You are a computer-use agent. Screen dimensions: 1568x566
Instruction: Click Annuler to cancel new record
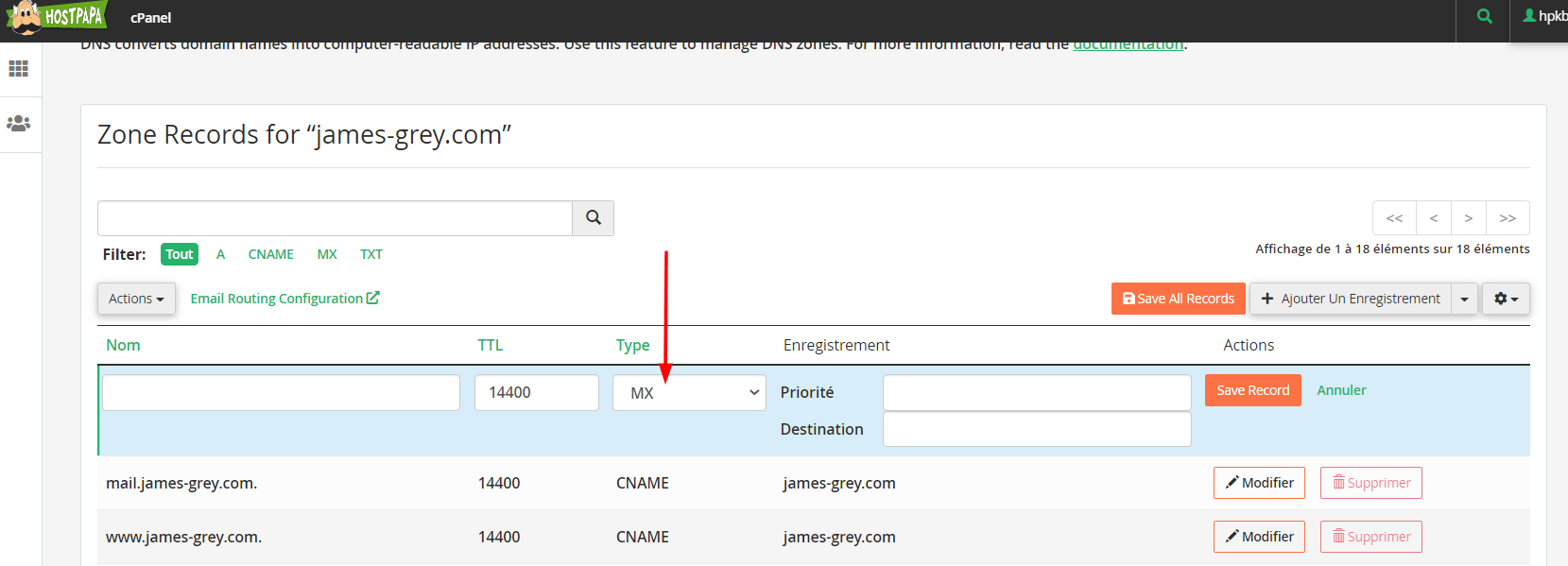pyautogui.click(x=1341, y=390)
